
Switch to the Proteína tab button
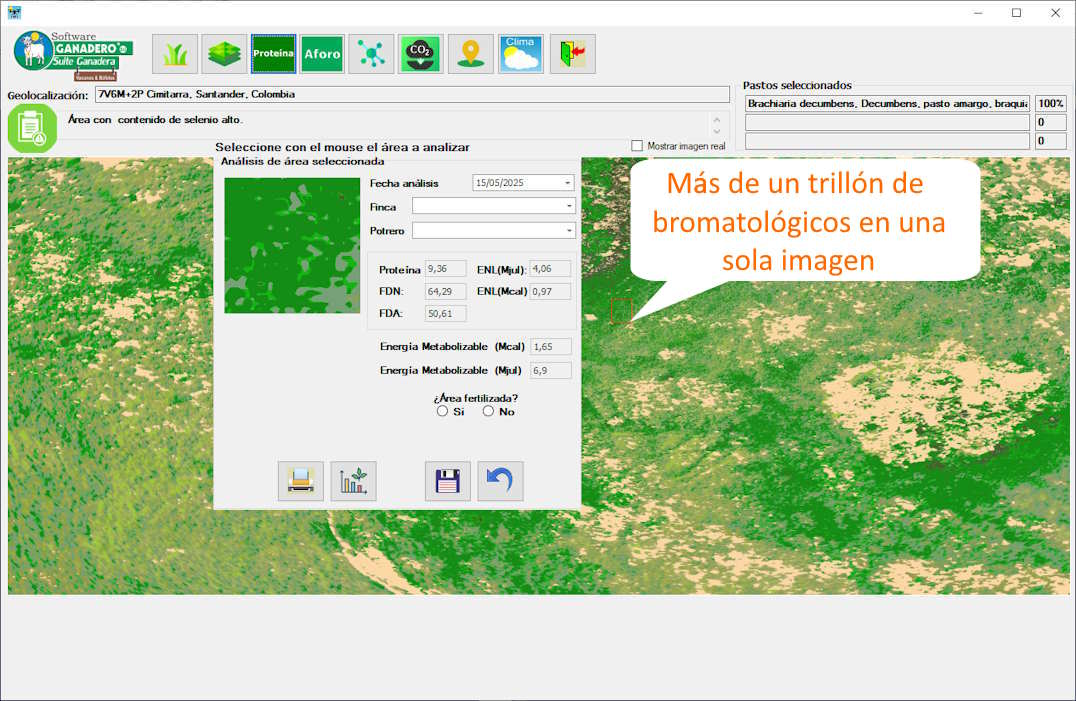click(x=273, y=54)
